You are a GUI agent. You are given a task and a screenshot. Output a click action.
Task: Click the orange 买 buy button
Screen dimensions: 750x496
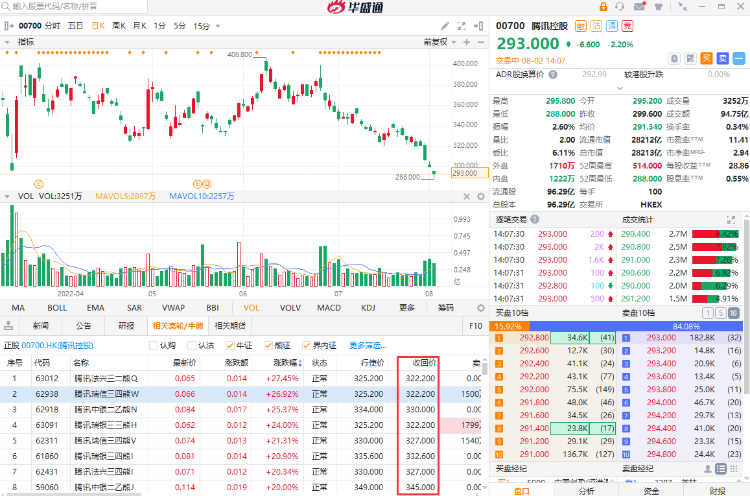point(706,58)
